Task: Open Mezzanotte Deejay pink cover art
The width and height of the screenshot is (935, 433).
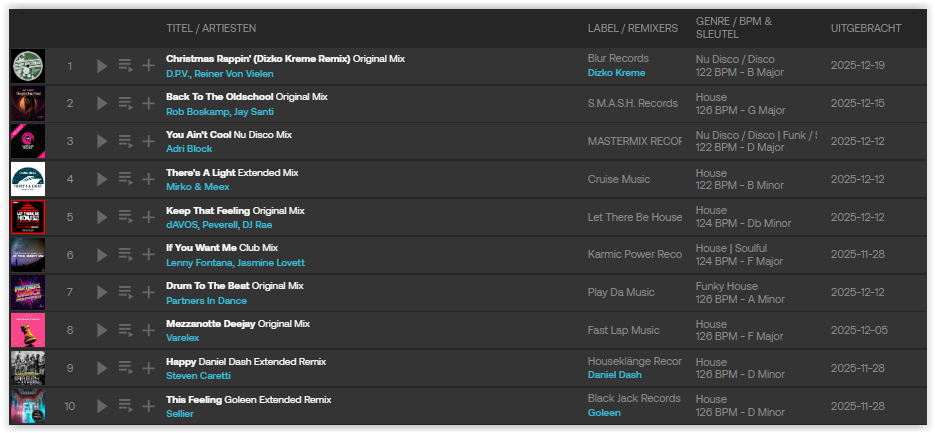Action: 27,331
